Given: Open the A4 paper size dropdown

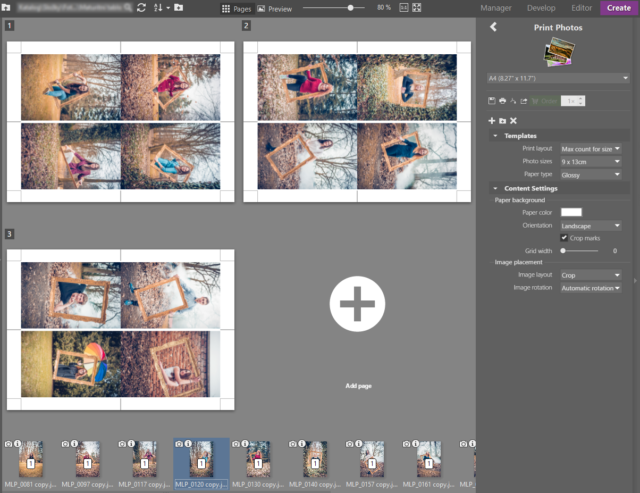Looking at the screenshot, I should click(558, 78).
